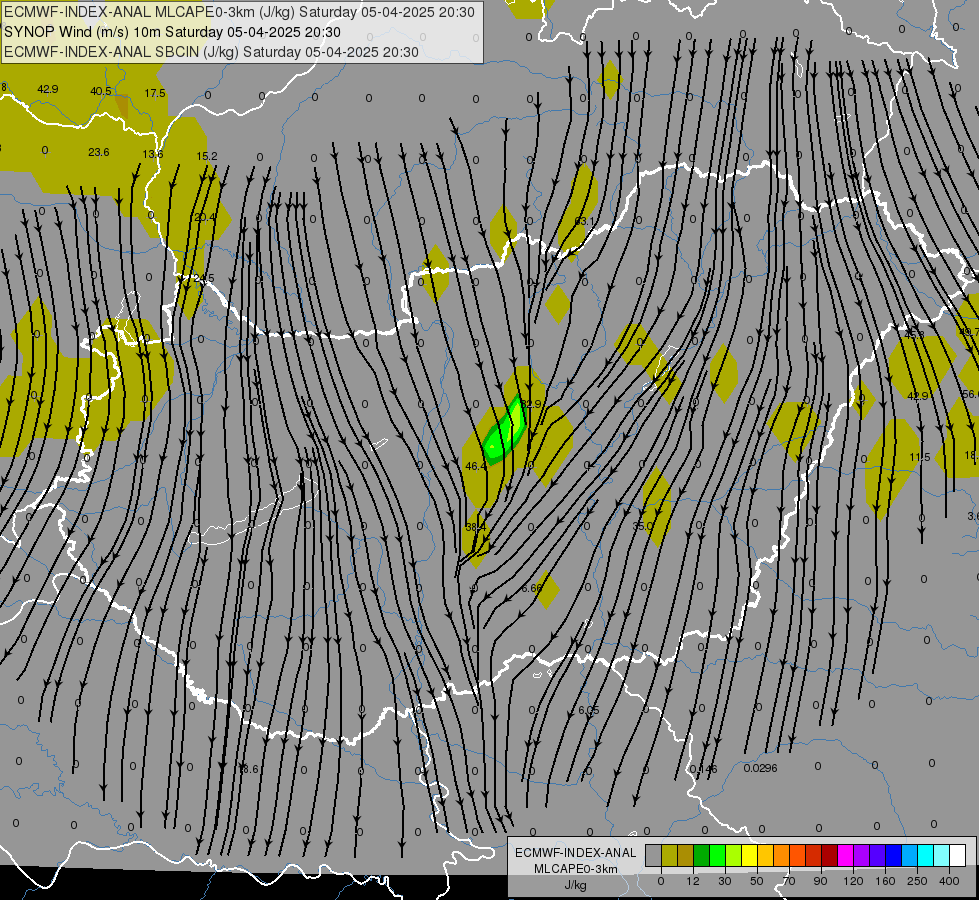
Task: Select the 46.4 value near green area
Action: click(476, 466)
